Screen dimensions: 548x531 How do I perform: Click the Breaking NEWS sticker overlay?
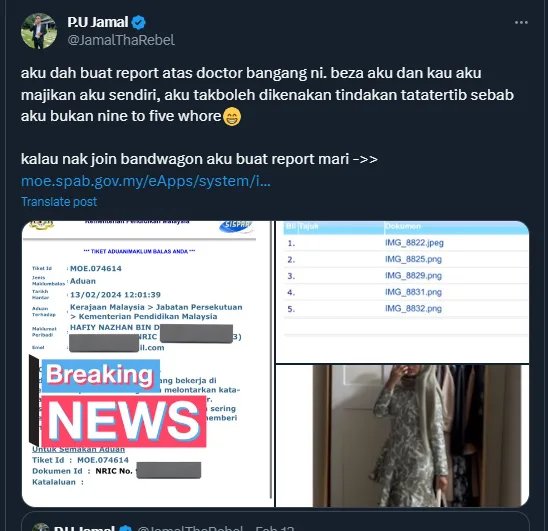coord(118,403)
